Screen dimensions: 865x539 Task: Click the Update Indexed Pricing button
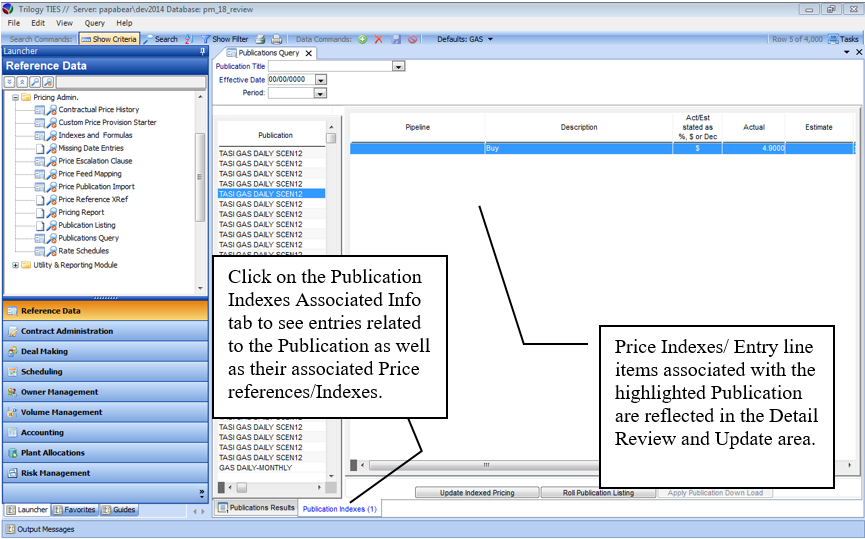click(x=476, y=493)
